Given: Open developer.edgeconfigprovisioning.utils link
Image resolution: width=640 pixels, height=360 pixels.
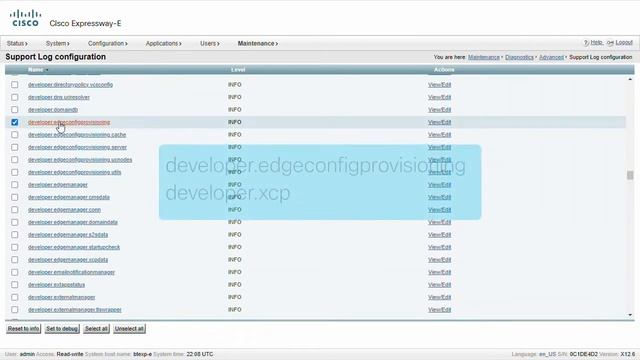Looking at the screenshot, I should pos(75,172).
